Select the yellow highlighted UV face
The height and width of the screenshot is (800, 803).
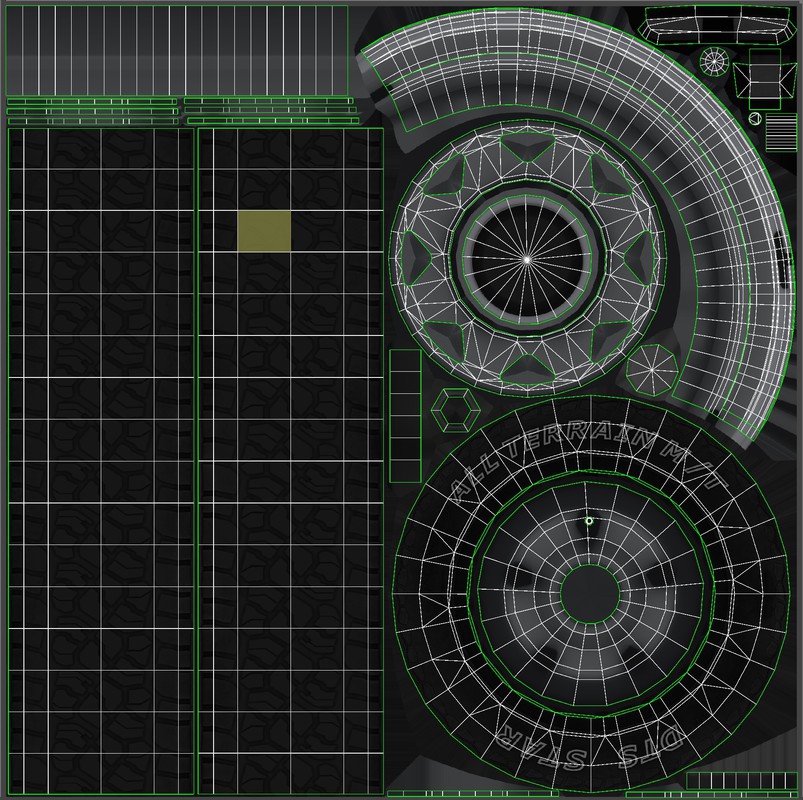(x=264, y=231)
